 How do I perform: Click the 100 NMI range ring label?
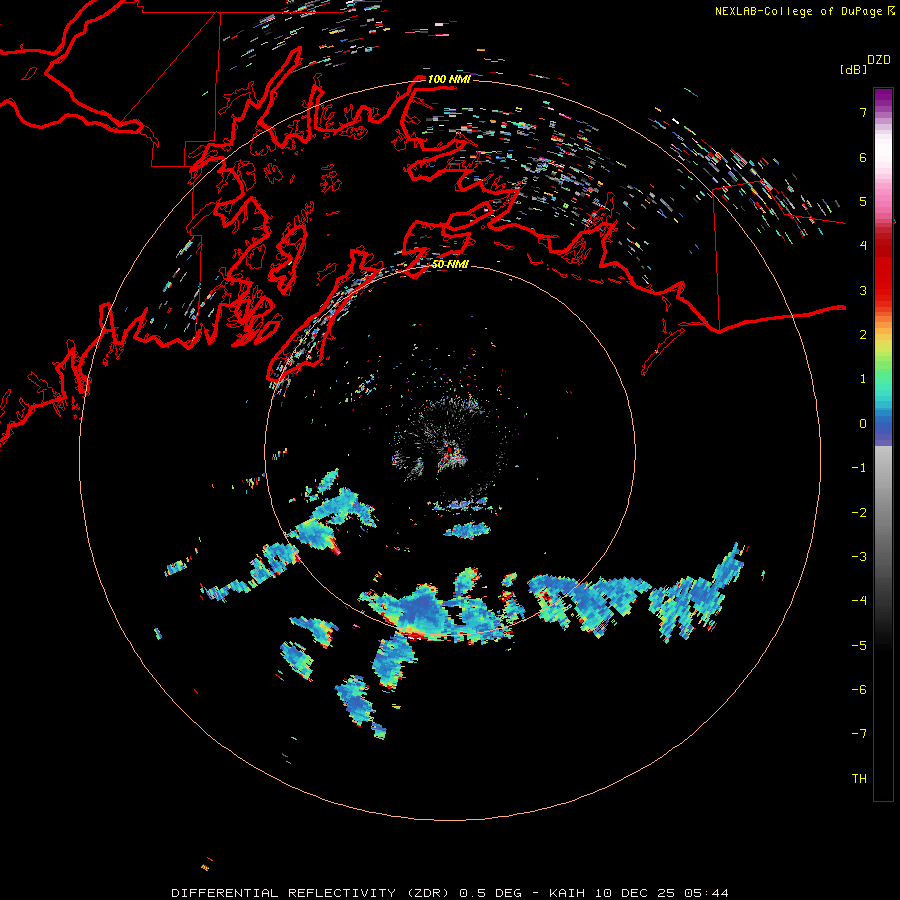click(449, 79)
